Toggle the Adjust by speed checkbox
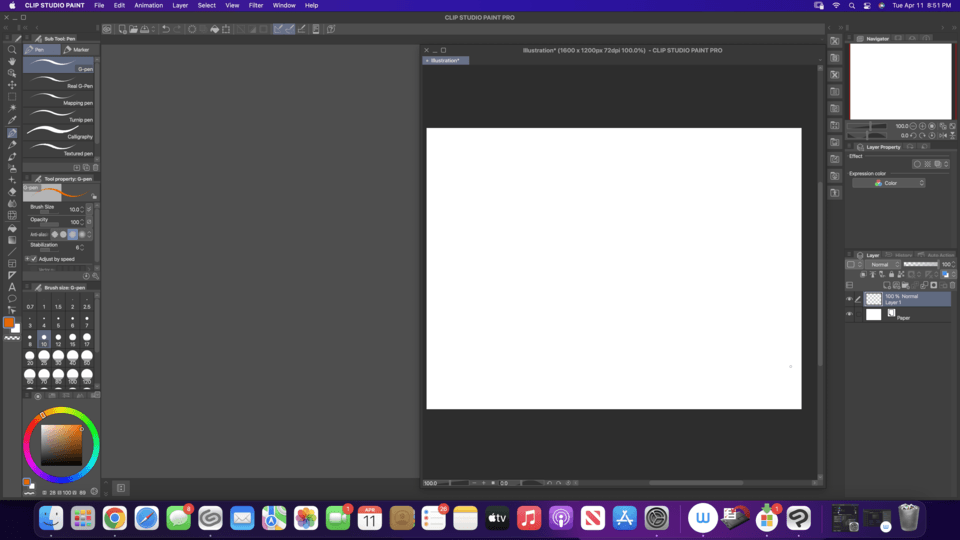This screenshot has height=540, width=960. 34,259
